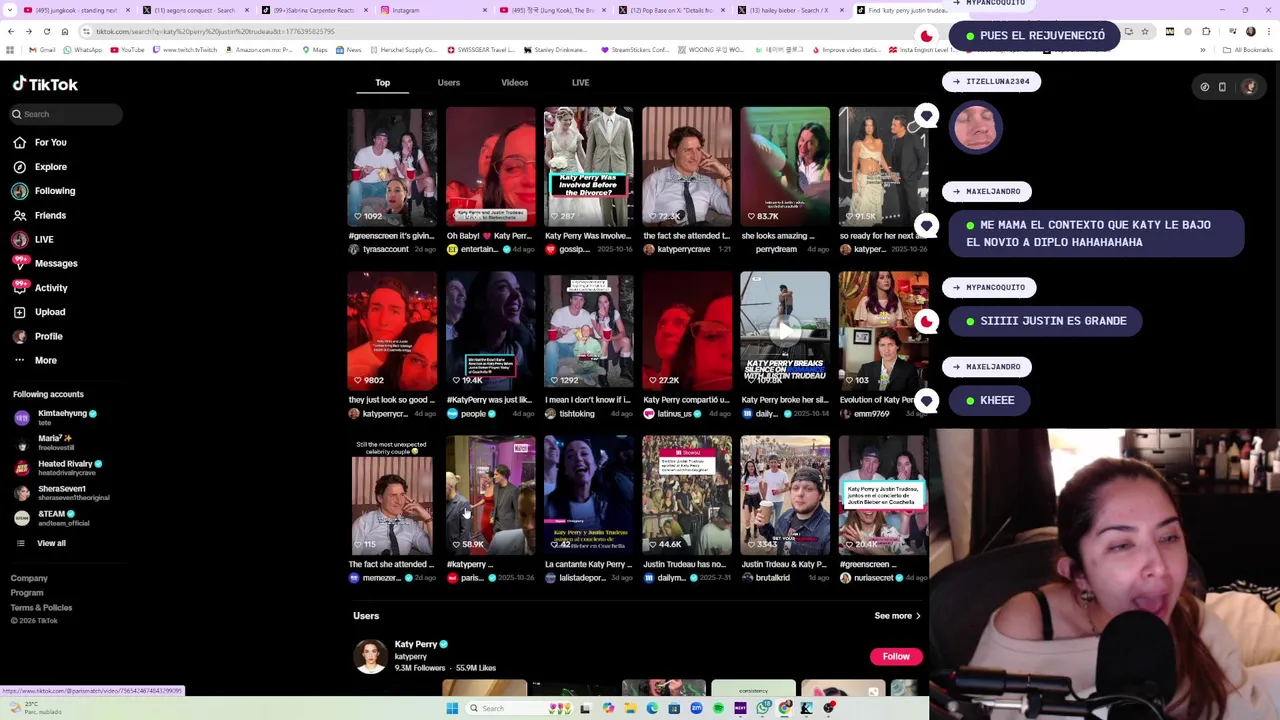The image size is (1280, 720).
Task: Open the brutalkrid video thumbnail
Action: [785, 495]
